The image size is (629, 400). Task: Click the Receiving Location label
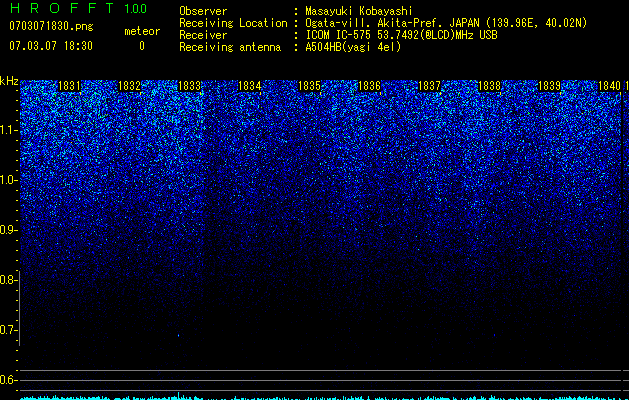pyautogui.click(x=233, y=23)
